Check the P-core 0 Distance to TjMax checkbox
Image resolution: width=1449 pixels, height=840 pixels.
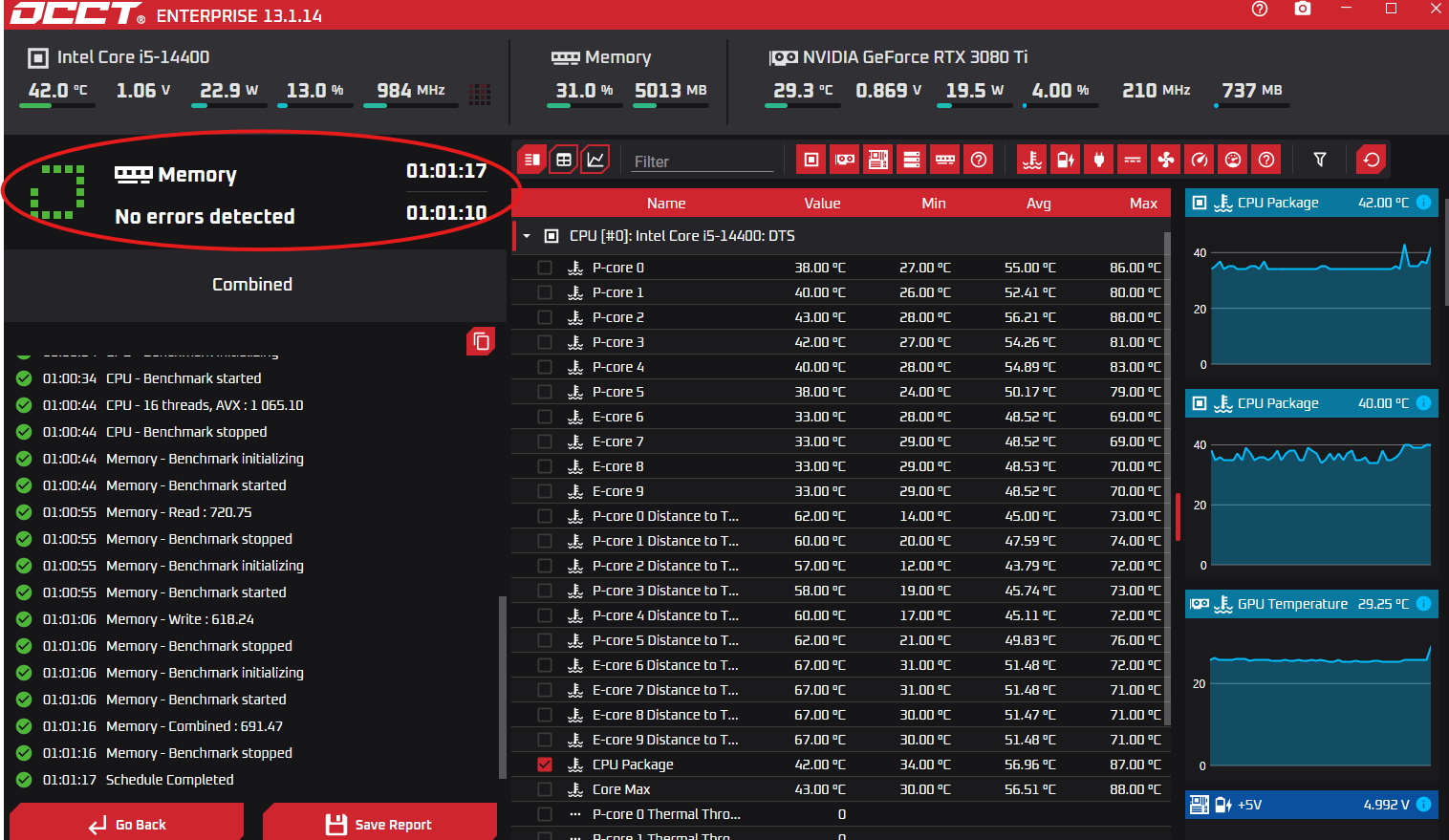click(x=545, y=516)
